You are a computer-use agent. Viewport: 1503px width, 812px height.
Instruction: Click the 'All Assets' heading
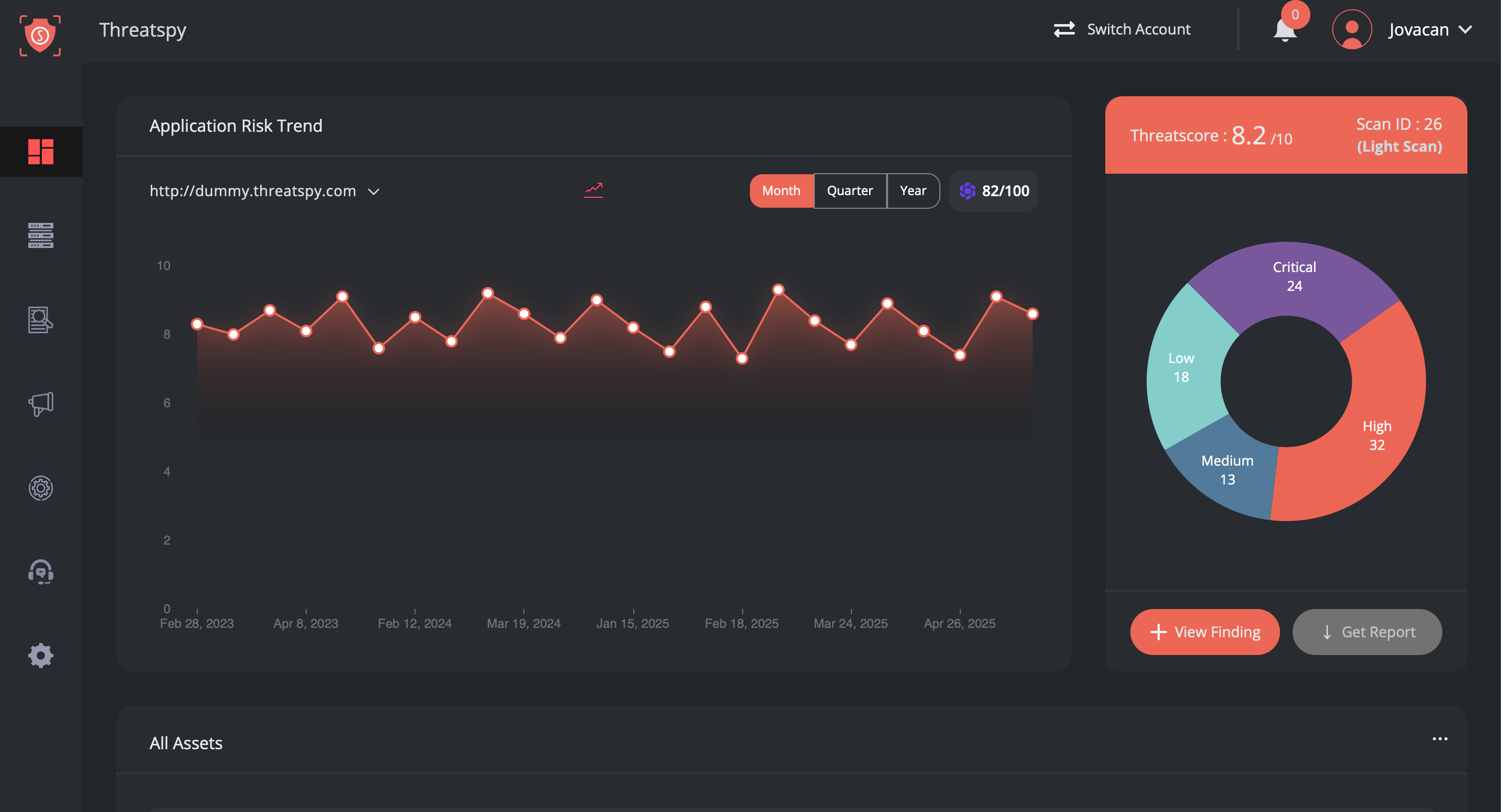pyautogui.click(x=186, y=742)
